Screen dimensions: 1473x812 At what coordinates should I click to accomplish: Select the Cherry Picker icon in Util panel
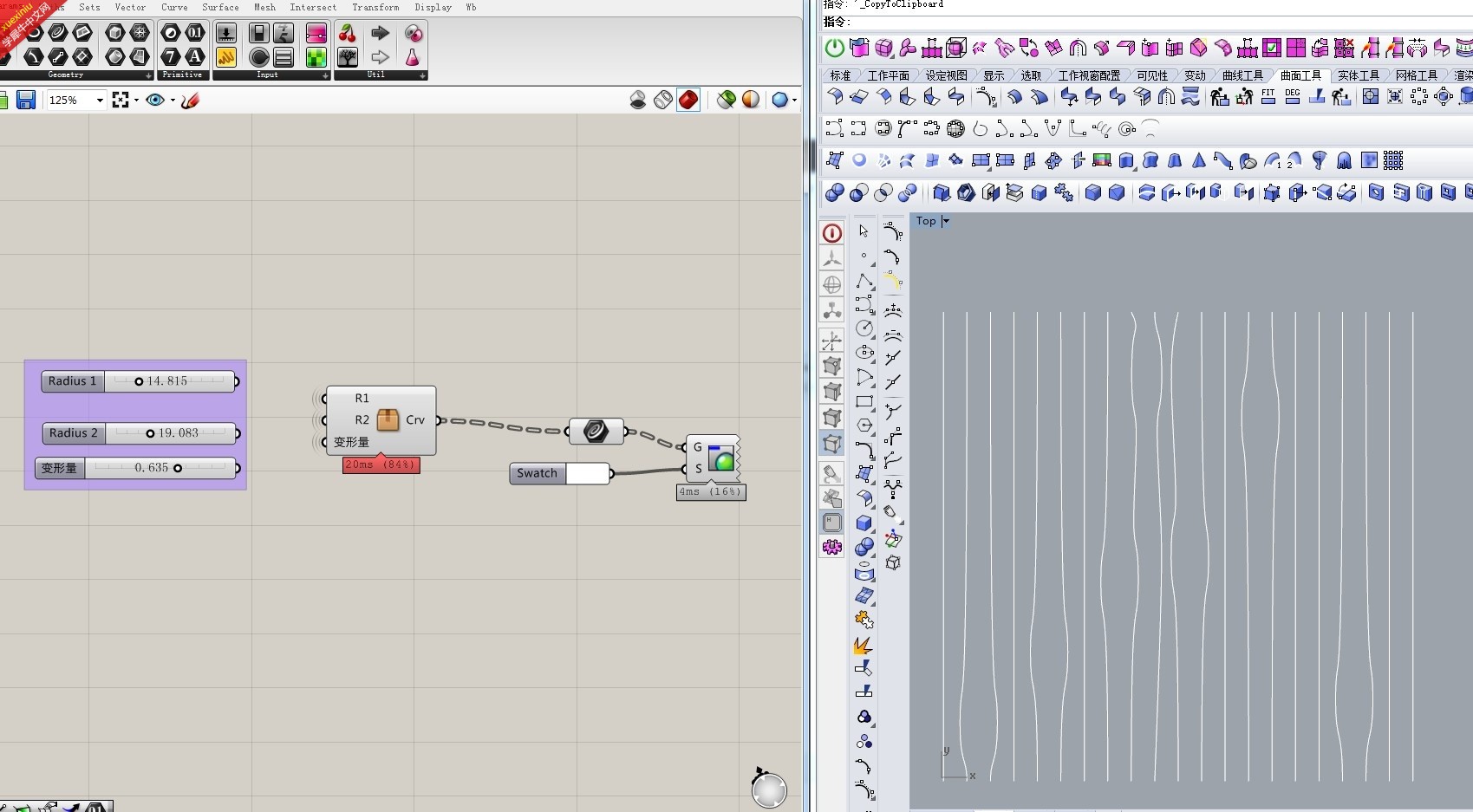coord(348,33)
